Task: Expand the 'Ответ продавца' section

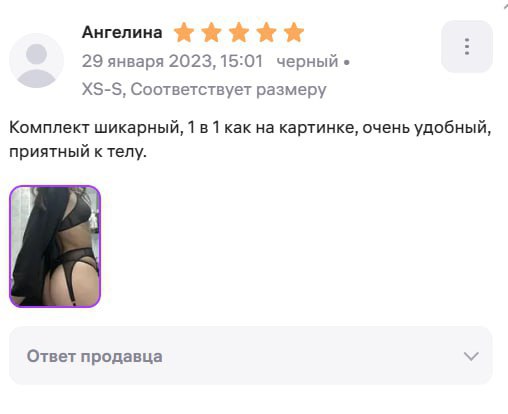Action: 251,356
